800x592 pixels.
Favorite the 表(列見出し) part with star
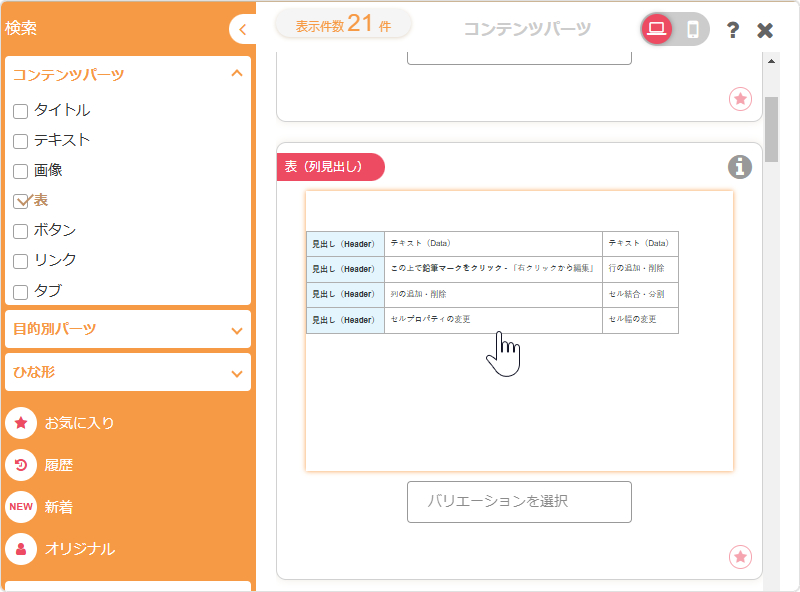[x=740, y=556]
